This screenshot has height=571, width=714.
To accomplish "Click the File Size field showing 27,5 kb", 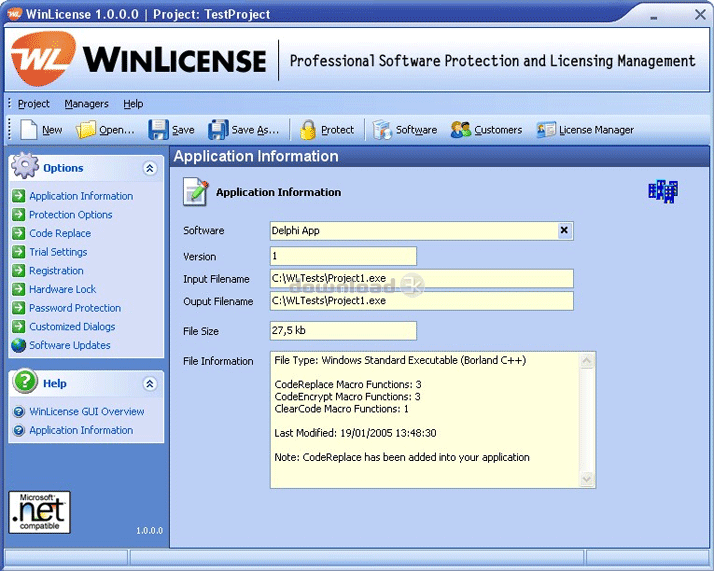I will [x=343, y=331].
